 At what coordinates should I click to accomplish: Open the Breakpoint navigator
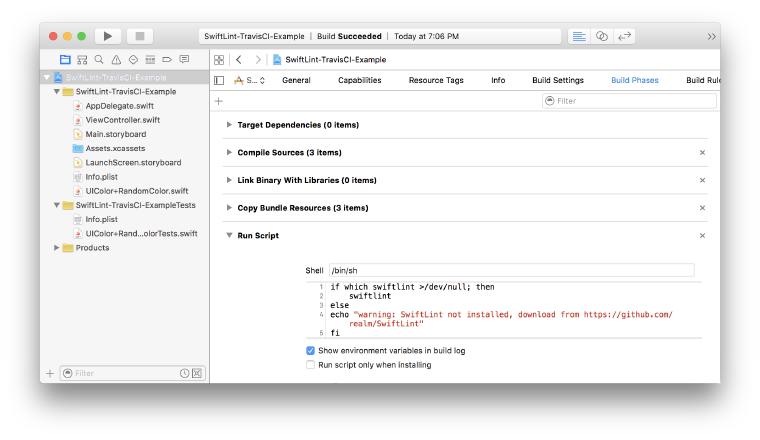click(x=167, y=60)
